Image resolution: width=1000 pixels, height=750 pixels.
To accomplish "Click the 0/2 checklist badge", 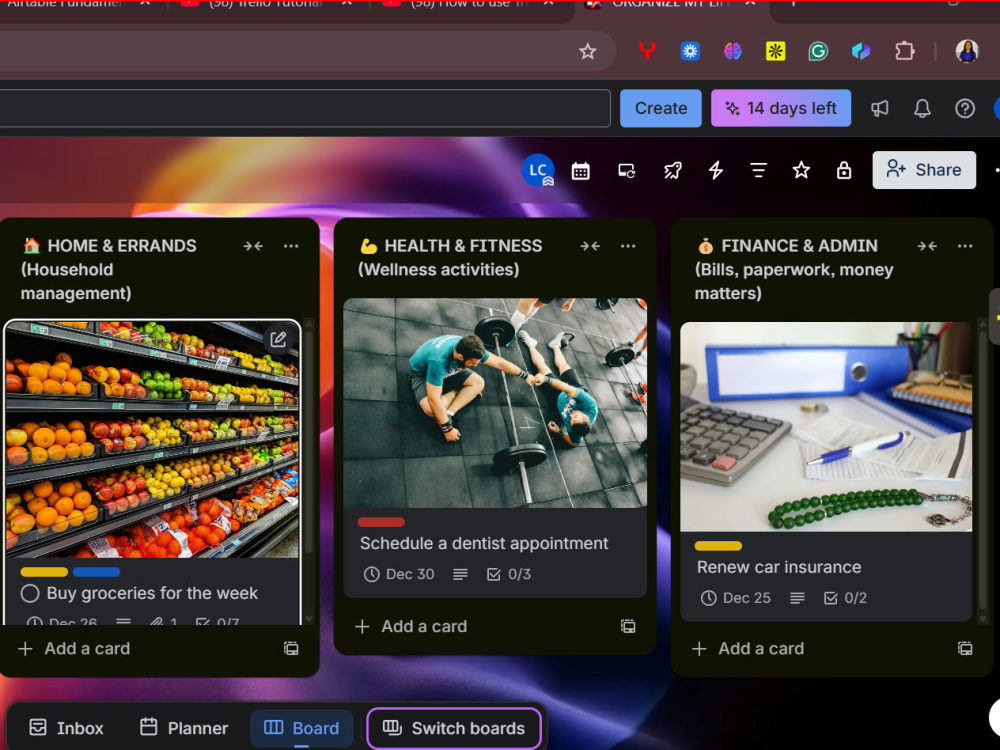I will (845, 598).
